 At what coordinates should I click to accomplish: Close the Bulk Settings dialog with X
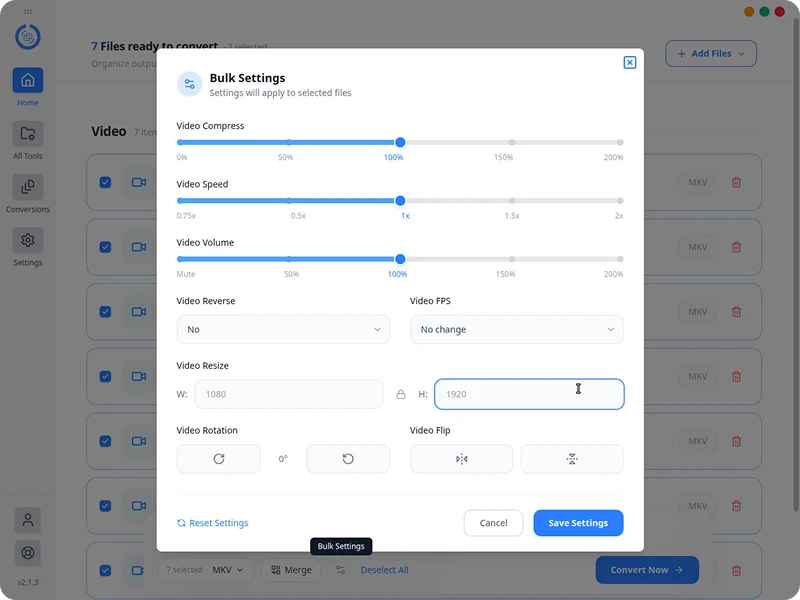(x=630, y=62)
